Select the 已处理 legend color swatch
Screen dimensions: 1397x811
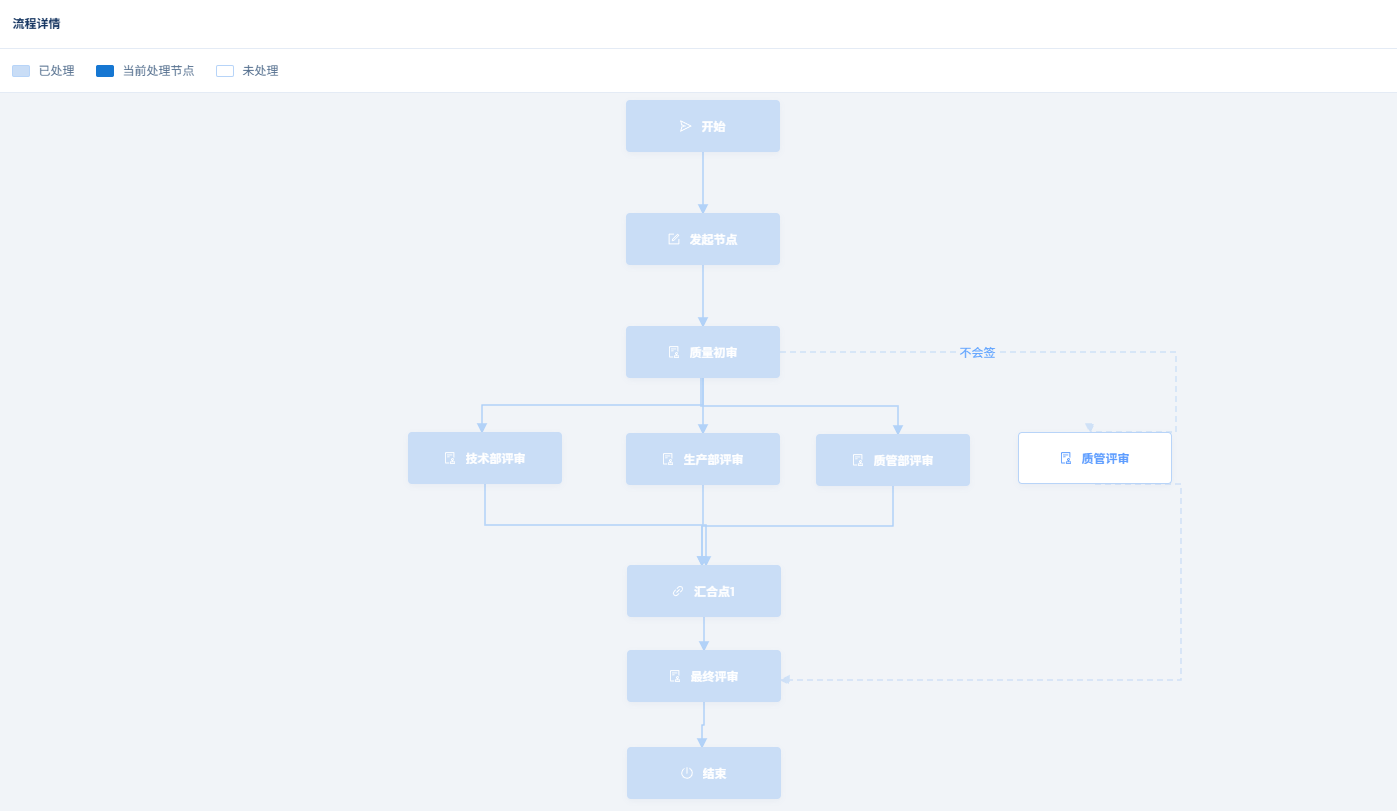coord(21,71)
